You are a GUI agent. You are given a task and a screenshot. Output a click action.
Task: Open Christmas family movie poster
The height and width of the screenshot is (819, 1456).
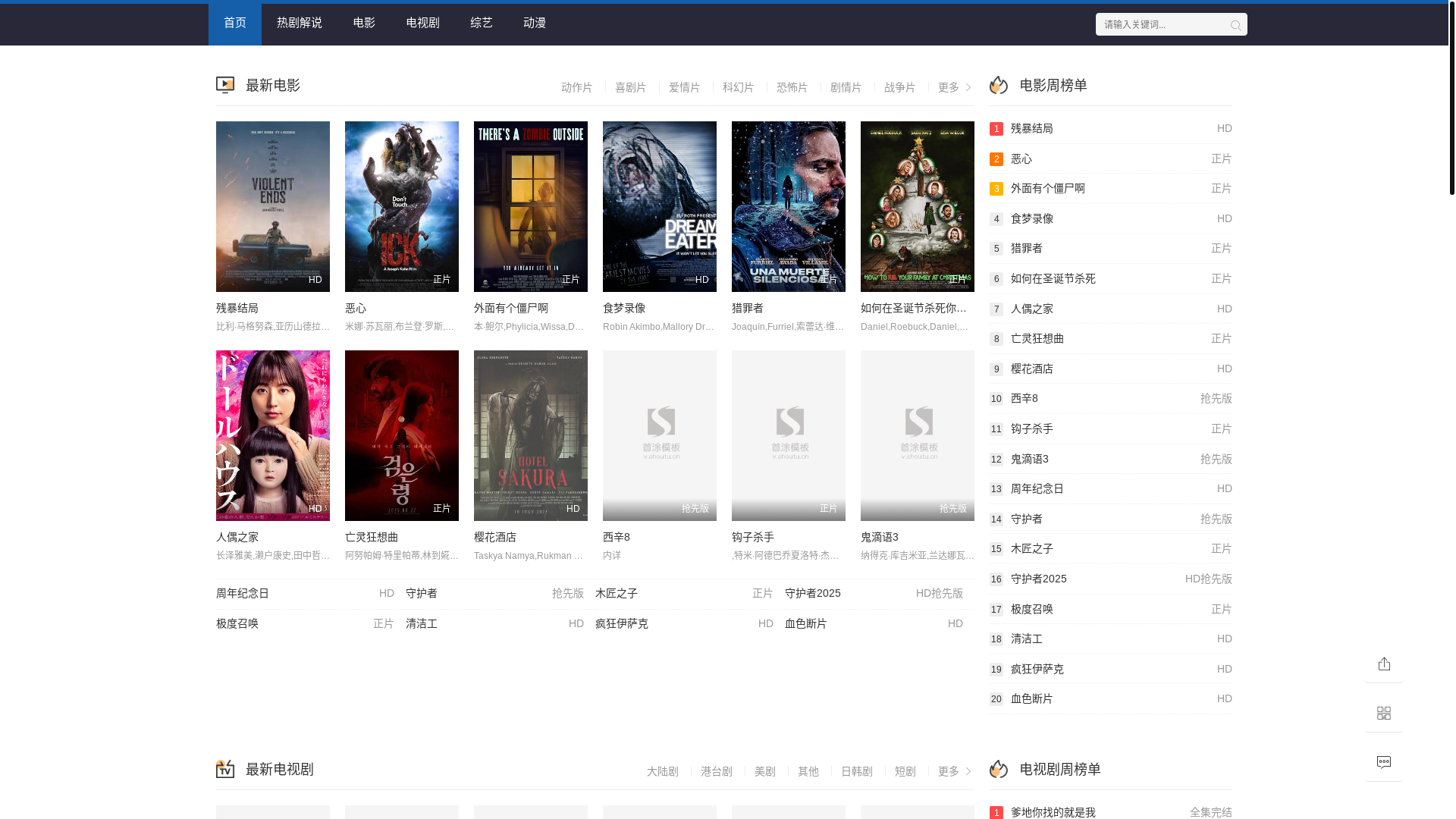pos(918,206)
